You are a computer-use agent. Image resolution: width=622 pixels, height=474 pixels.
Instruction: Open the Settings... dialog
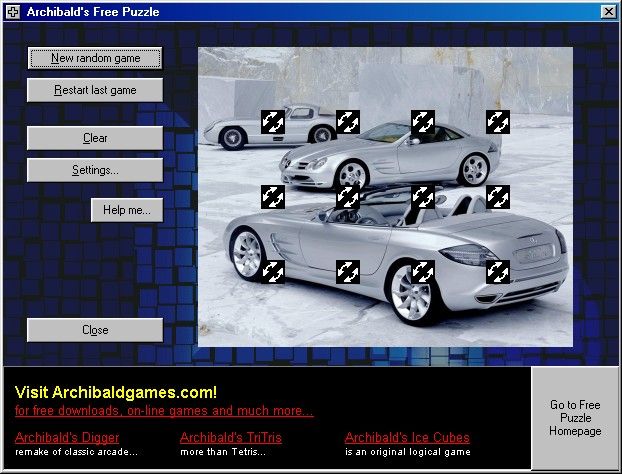(95, 170)
